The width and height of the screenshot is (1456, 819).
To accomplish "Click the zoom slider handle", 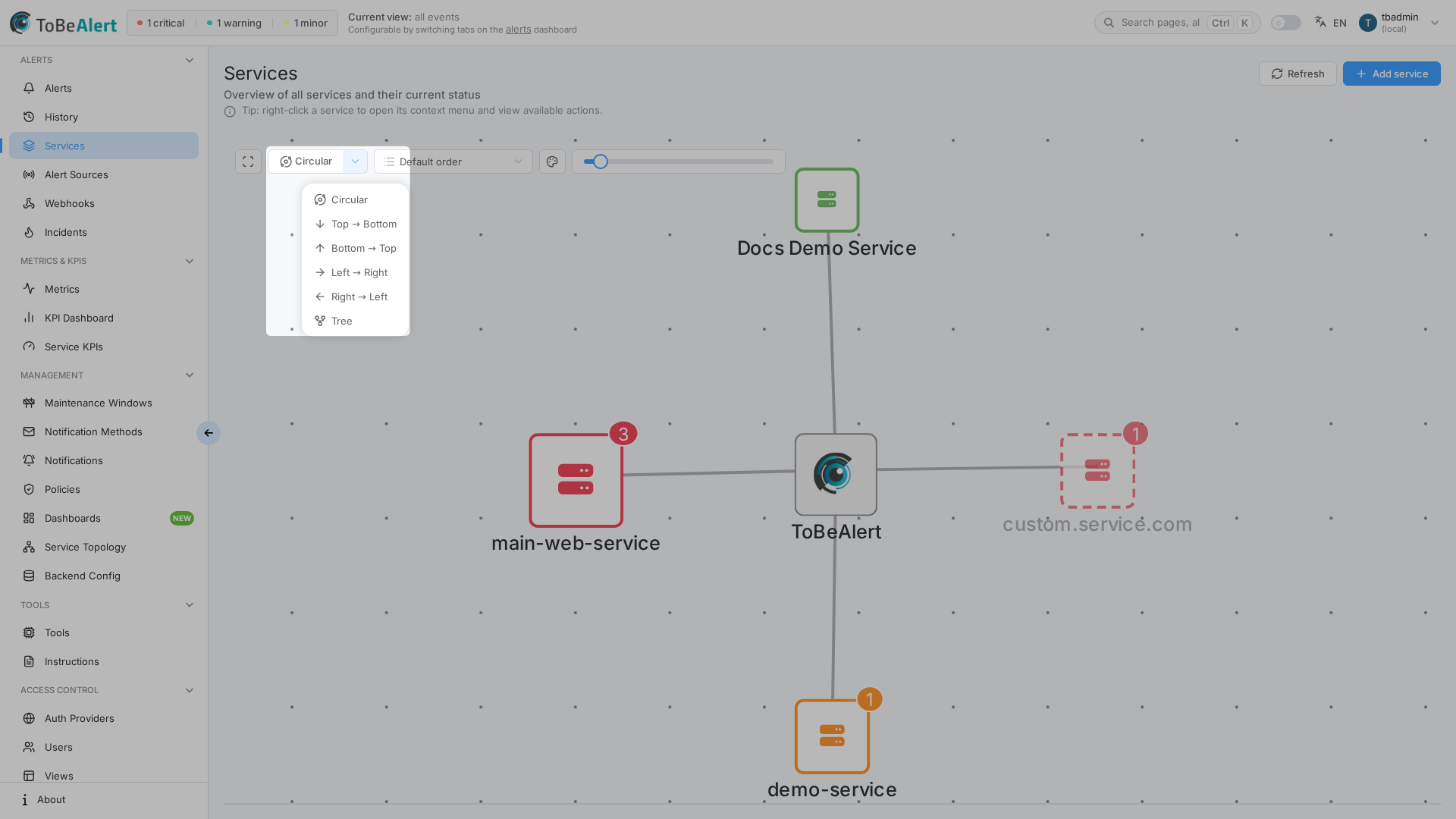I will (x=600, y=162).
